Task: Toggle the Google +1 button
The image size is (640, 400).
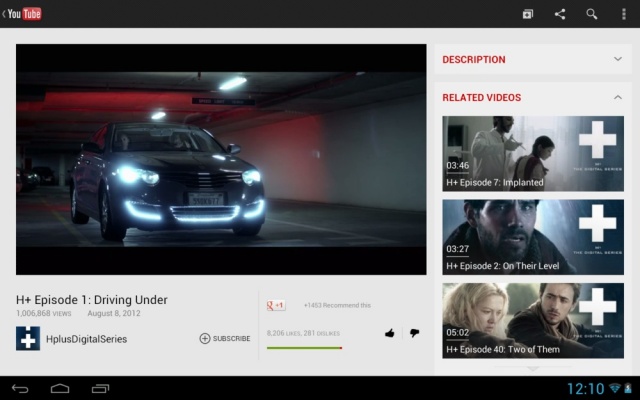Action: point(276,305)
